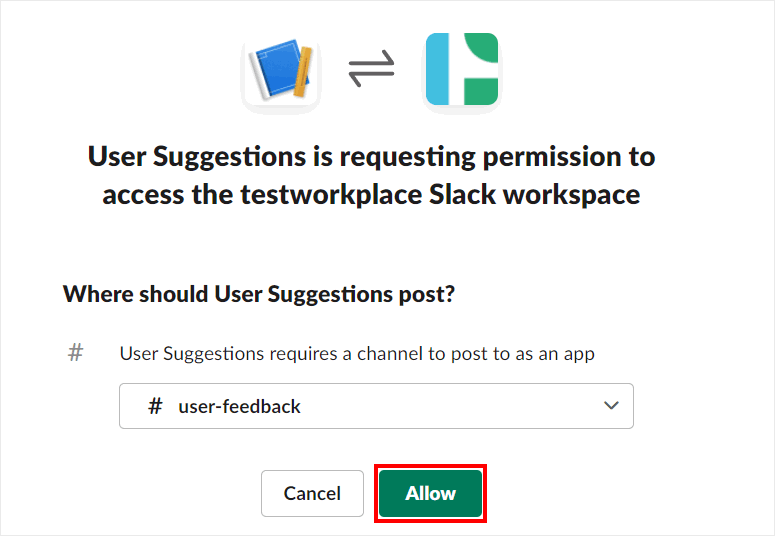Click the hash symbol inside the channel selector
This screenshot has height=536, width=775.
[x=155, y=406]
